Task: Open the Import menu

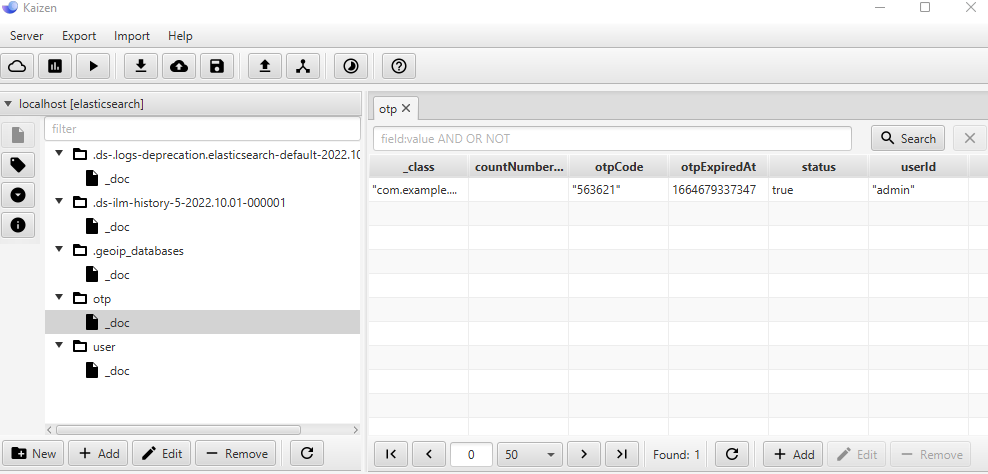Action: pyautogui.click(x=132, y=36)
